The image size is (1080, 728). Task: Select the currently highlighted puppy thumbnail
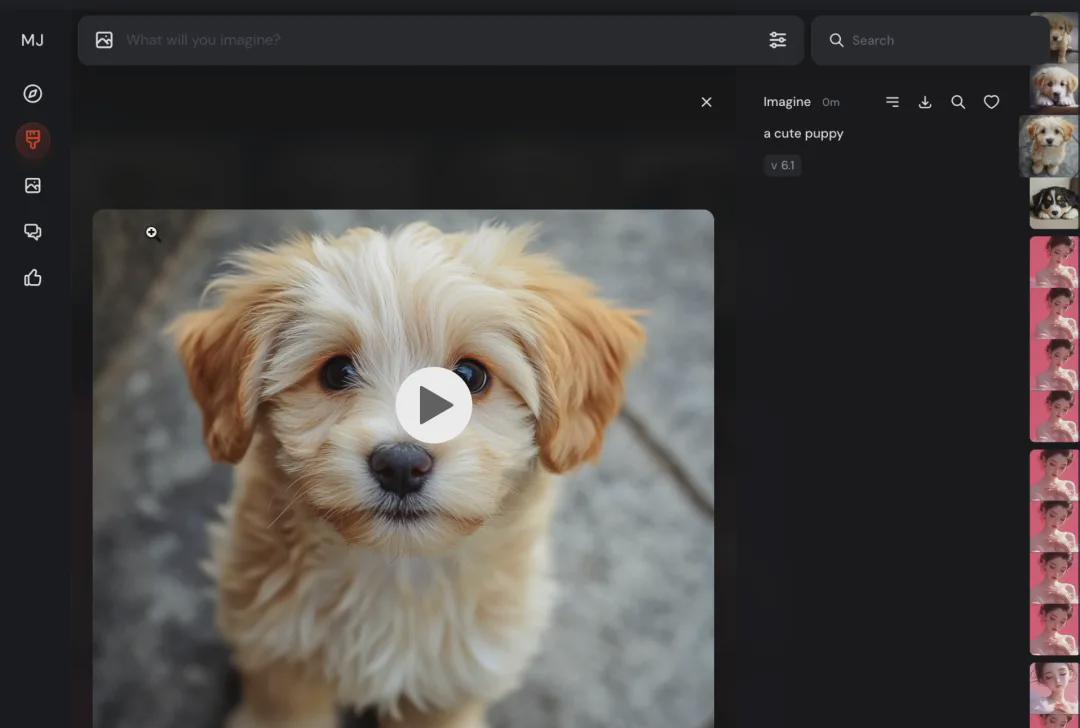1049,146
